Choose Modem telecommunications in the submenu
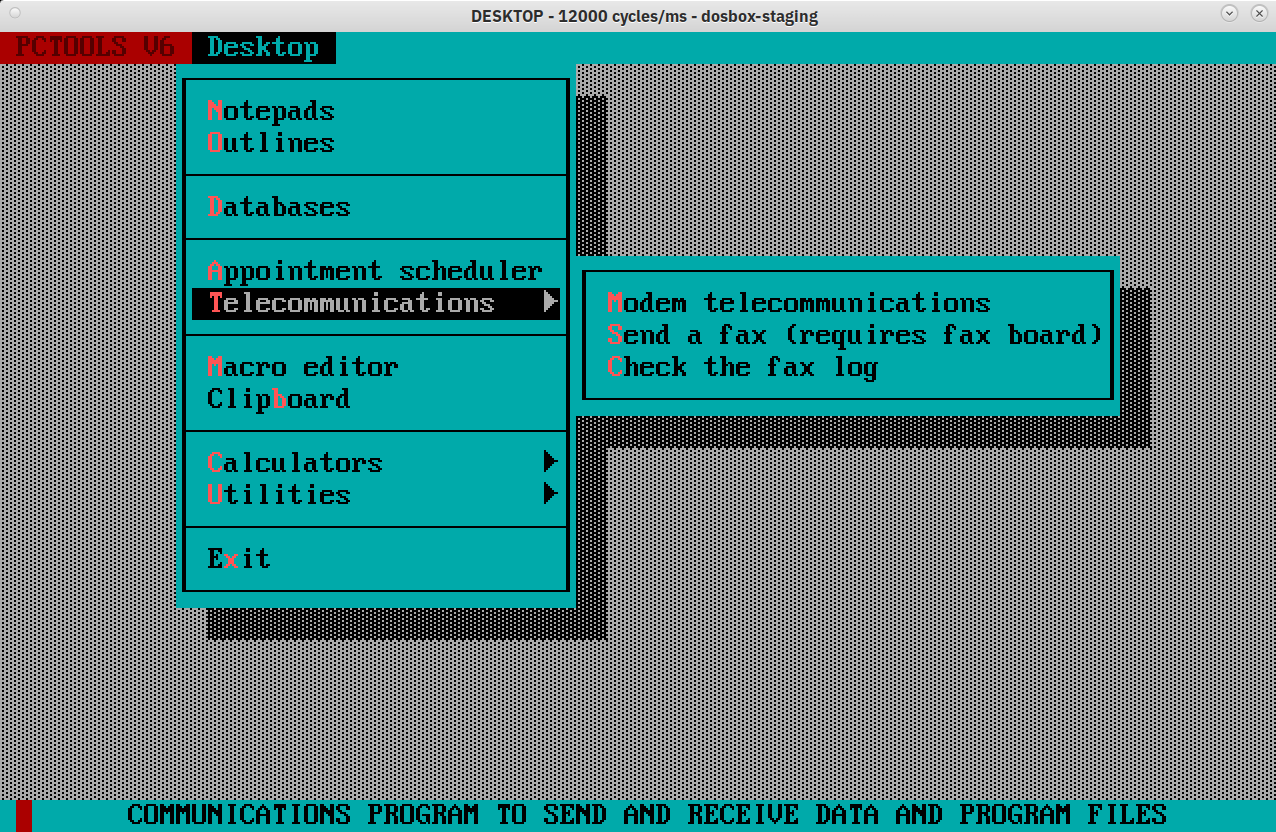 (x=799, y=302)
